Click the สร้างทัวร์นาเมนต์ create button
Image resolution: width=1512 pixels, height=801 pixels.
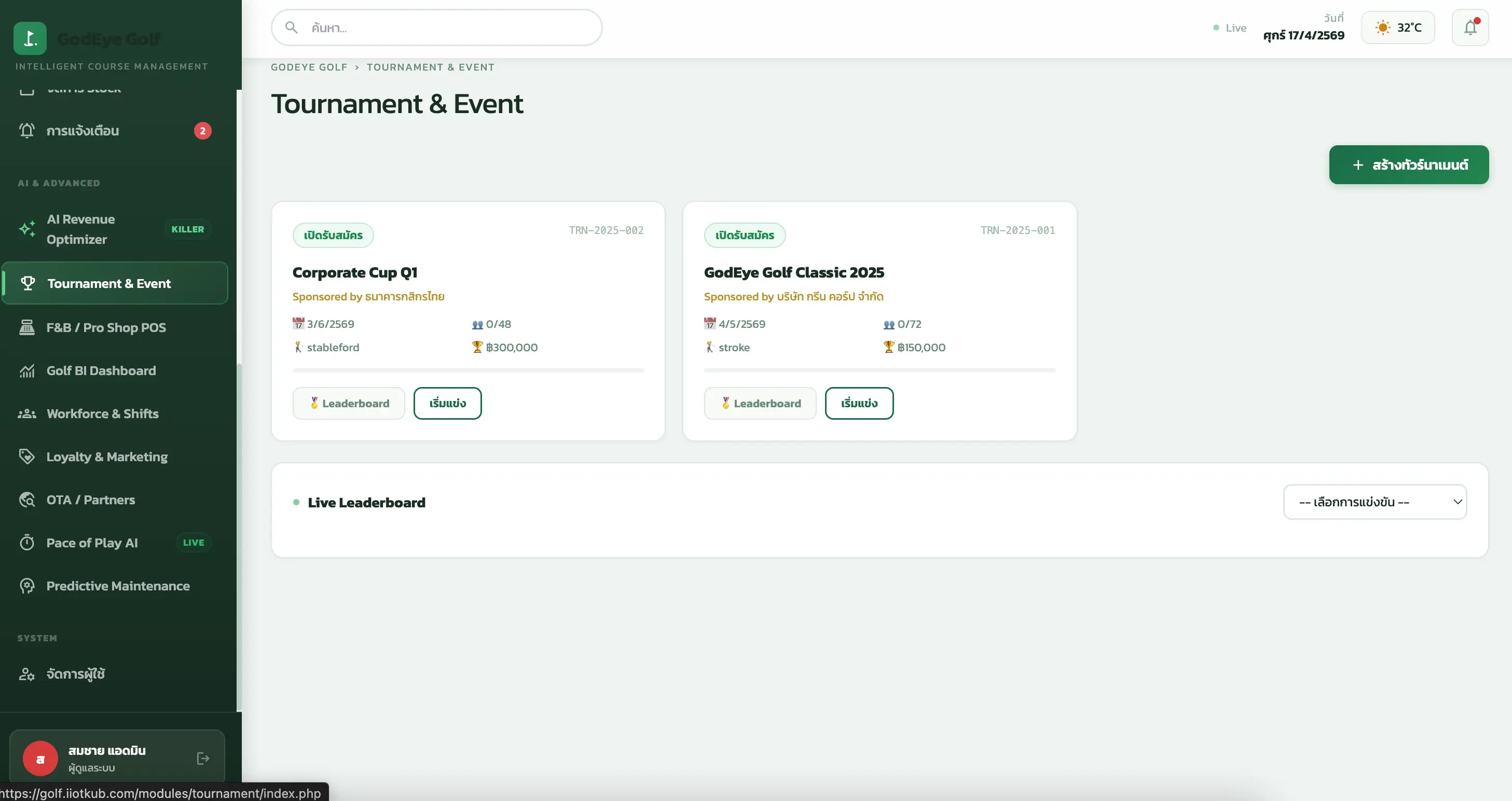(1409, 164)
